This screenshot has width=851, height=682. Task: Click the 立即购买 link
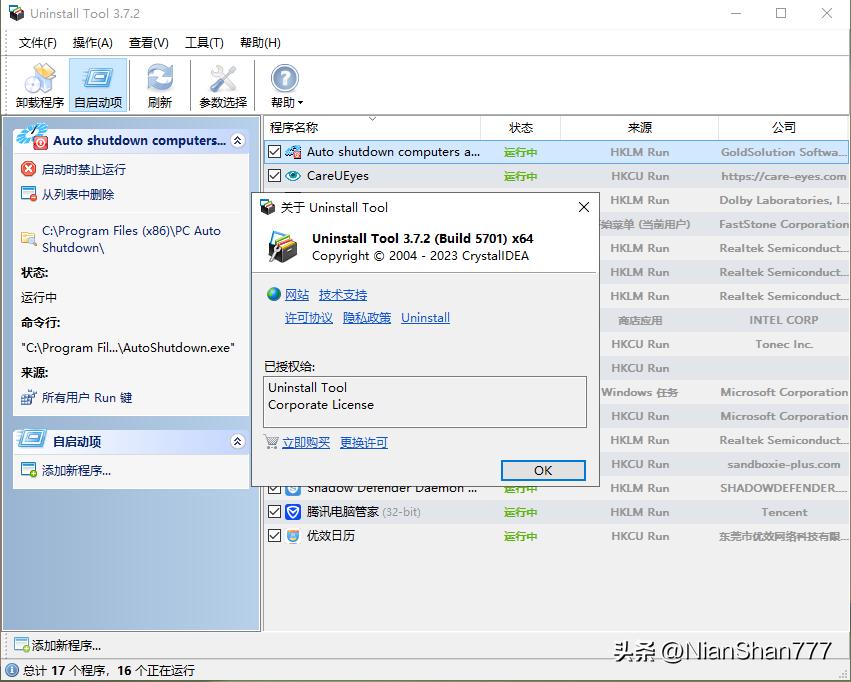(x=306, y=443)
